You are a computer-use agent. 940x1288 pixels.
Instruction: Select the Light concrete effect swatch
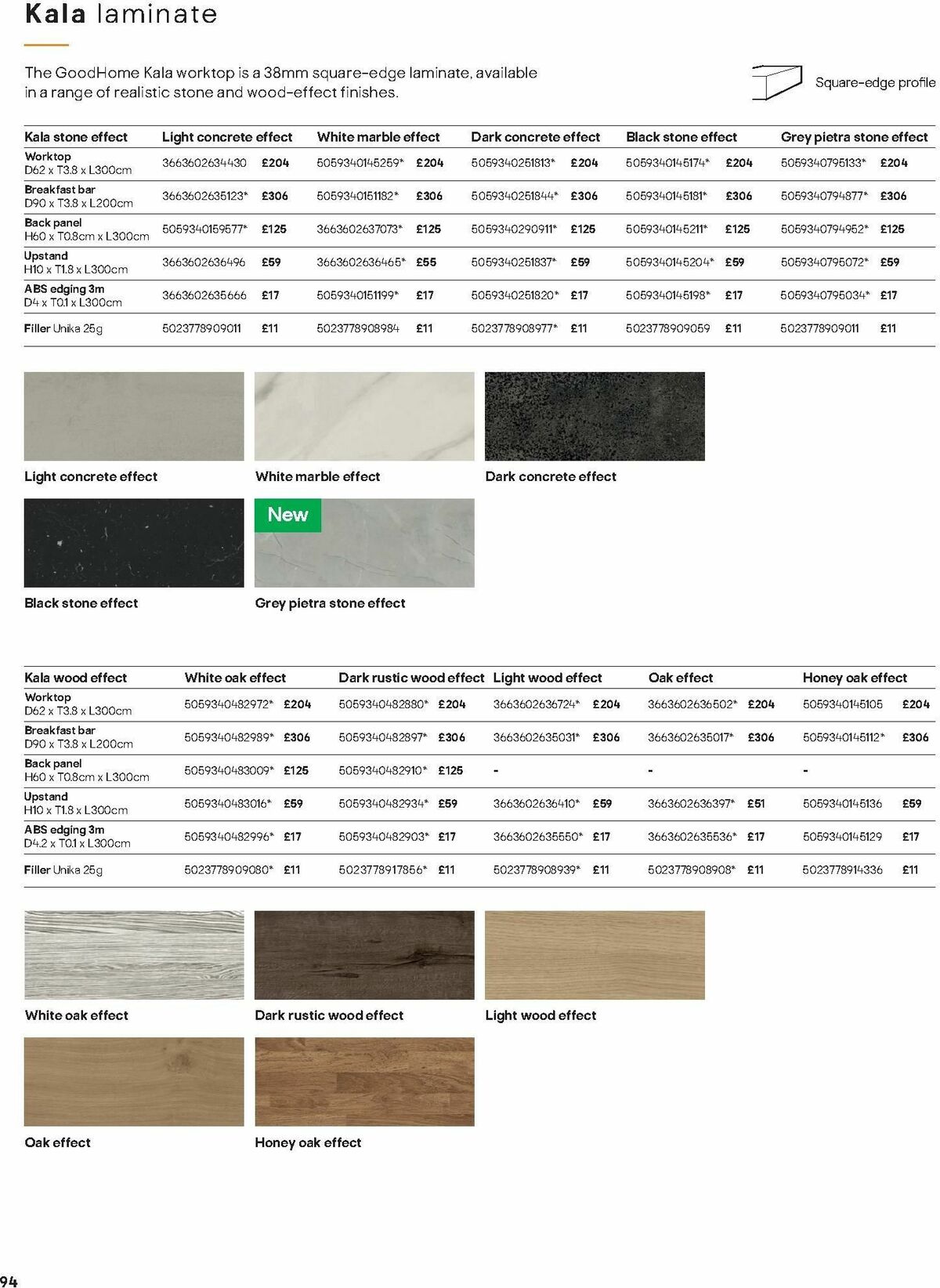134,416
